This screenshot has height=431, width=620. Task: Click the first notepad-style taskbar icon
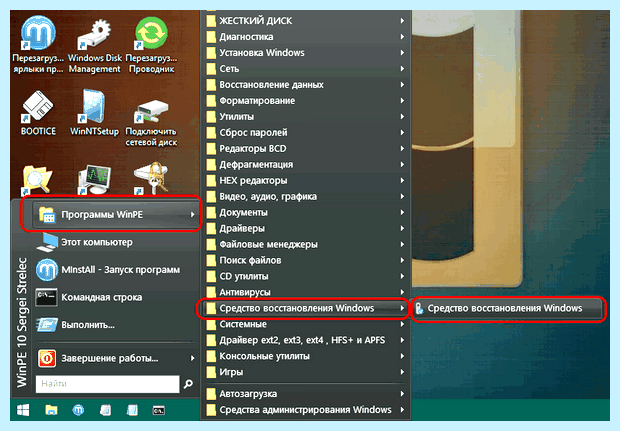(x=105, y=410)
